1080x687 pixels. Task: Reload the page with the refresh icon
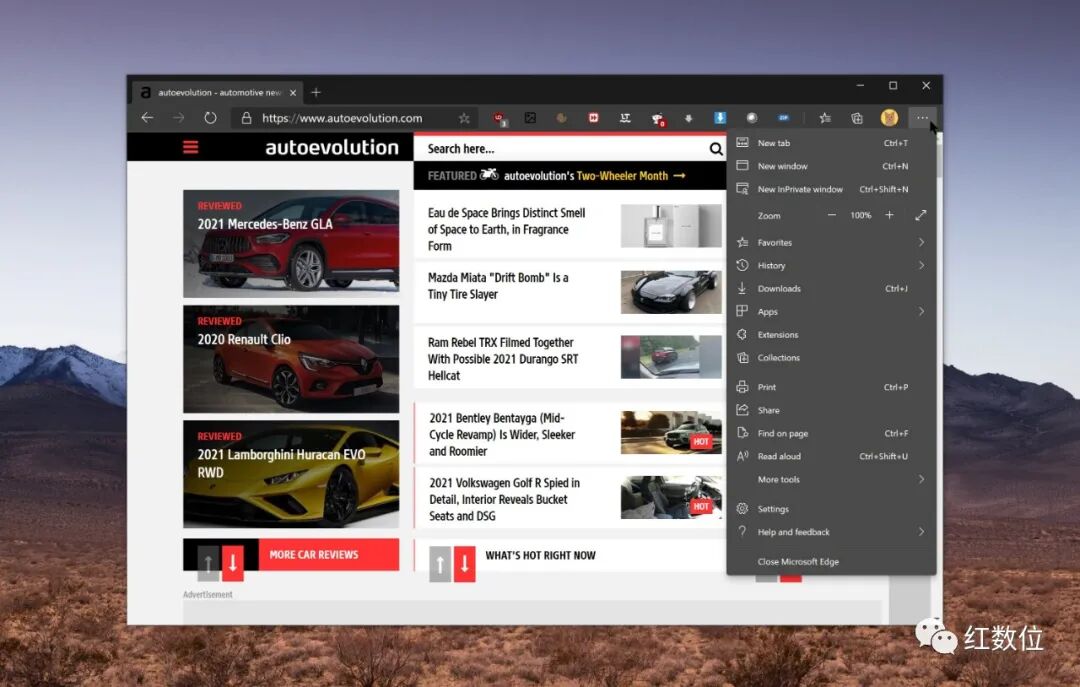[x=210, y=118]
